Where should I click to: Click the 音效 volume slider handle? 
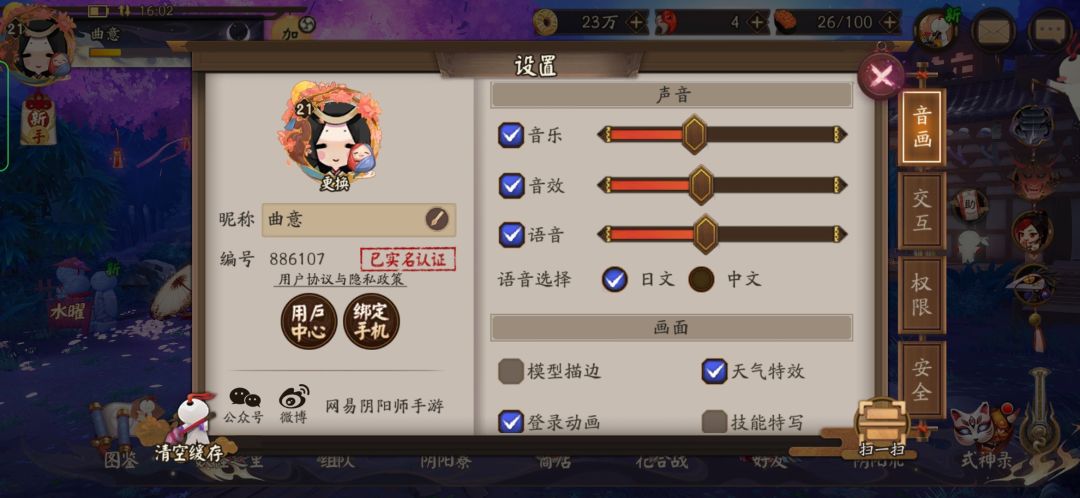(x=700, y=185)
